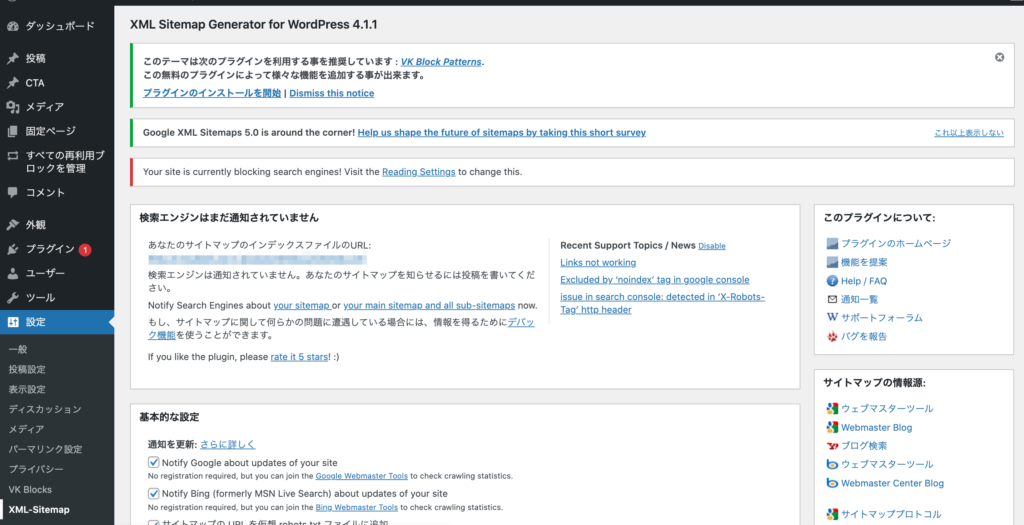1024x525 pixels.
Task: Toggle Notify Google about updates checkbox
Action: click(153, 462)
